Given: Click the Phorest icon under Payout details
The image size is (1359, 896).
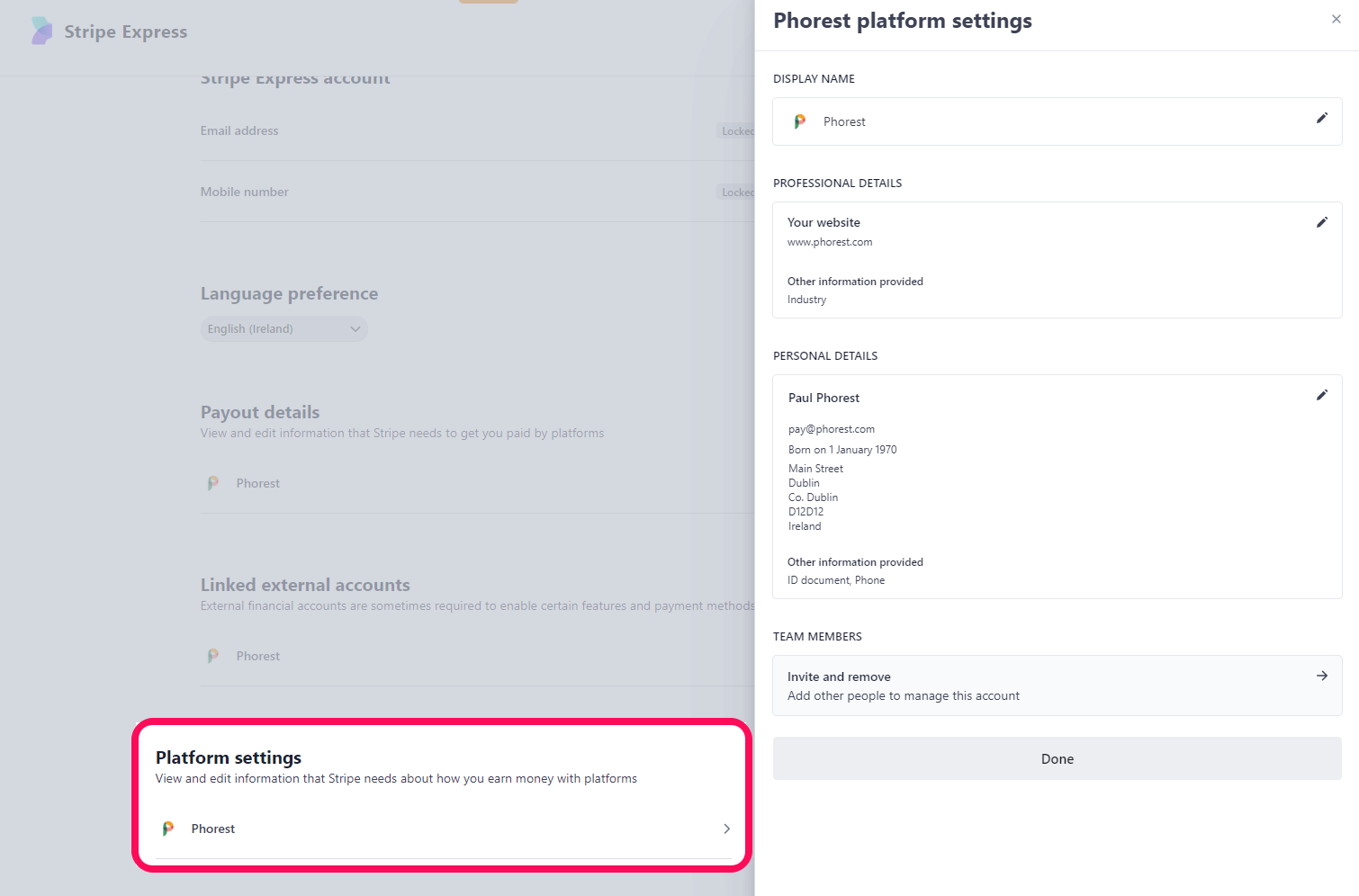Looking at the screenshot, I should click(212, 483).
